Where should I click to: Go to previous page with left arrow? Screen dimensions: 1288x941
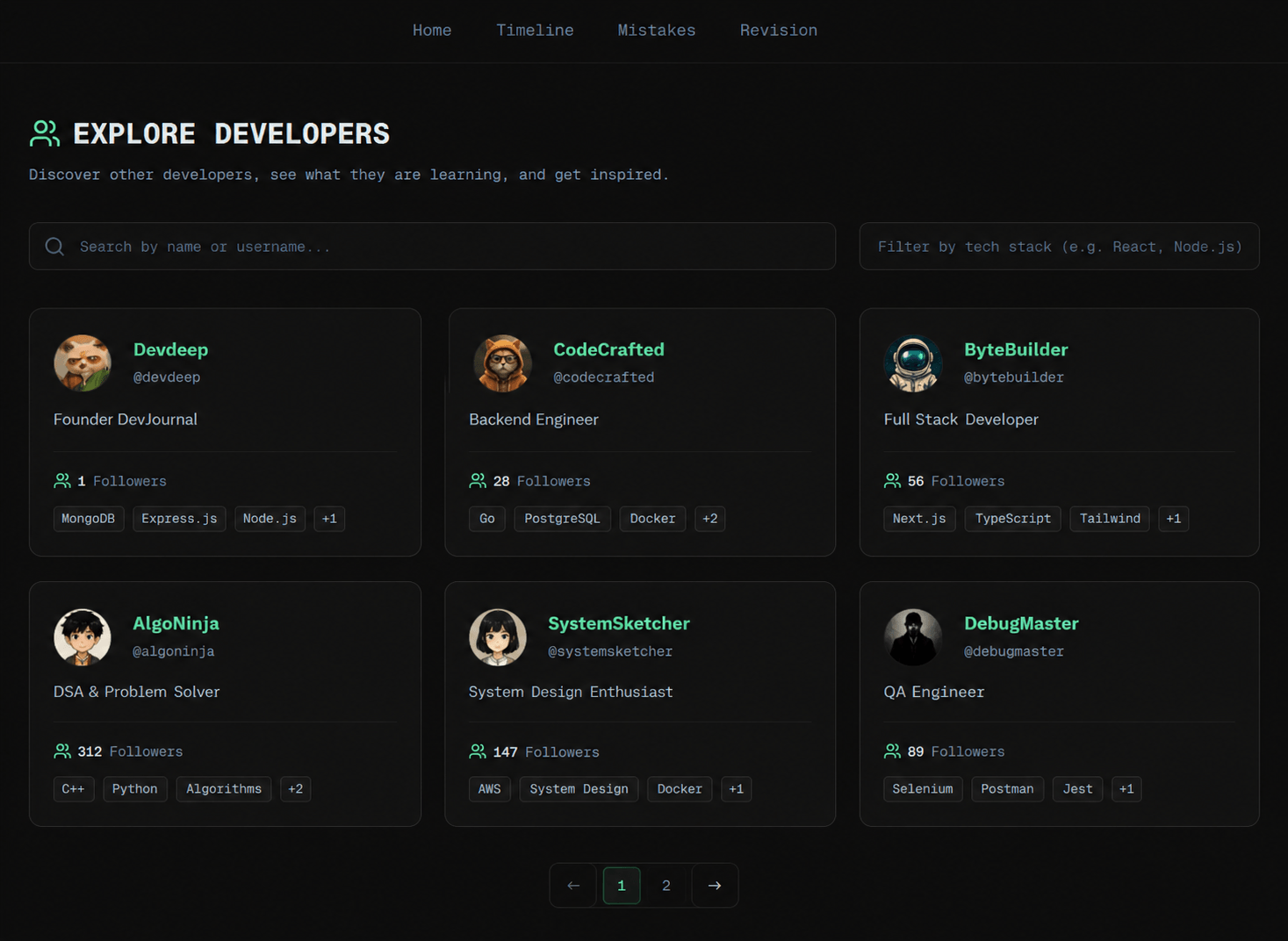pos(573,886)
